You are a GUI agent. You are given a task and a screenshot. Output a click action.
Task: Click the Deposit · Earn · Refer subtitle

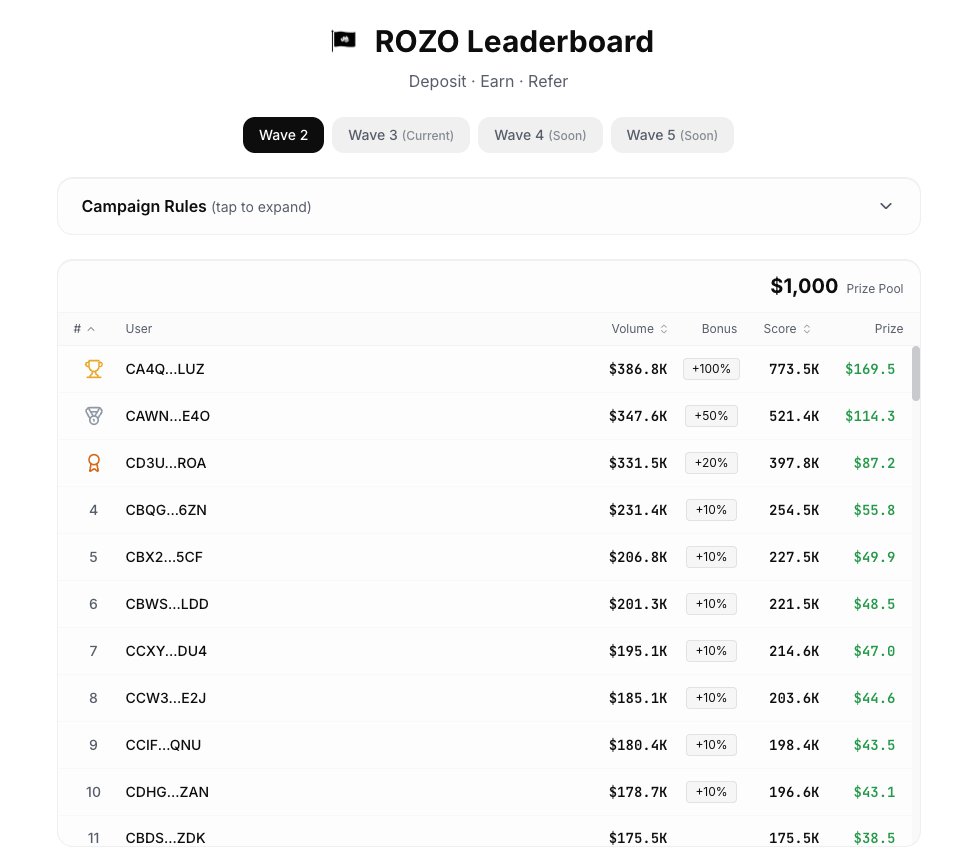[x=488, y=81]
